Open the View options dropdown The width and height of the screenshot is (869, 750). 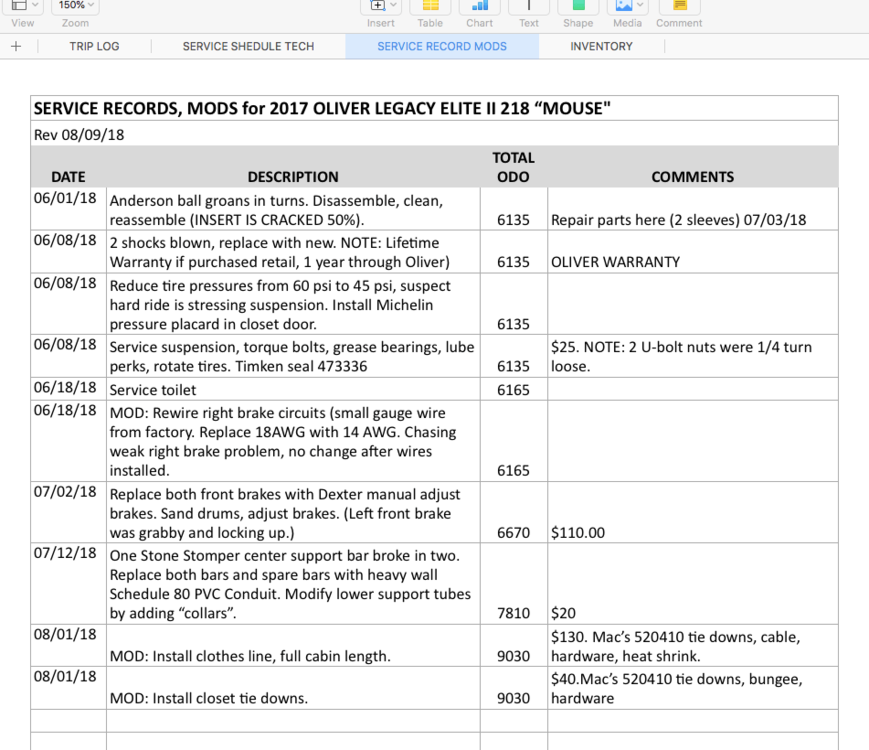coord(22,7)
